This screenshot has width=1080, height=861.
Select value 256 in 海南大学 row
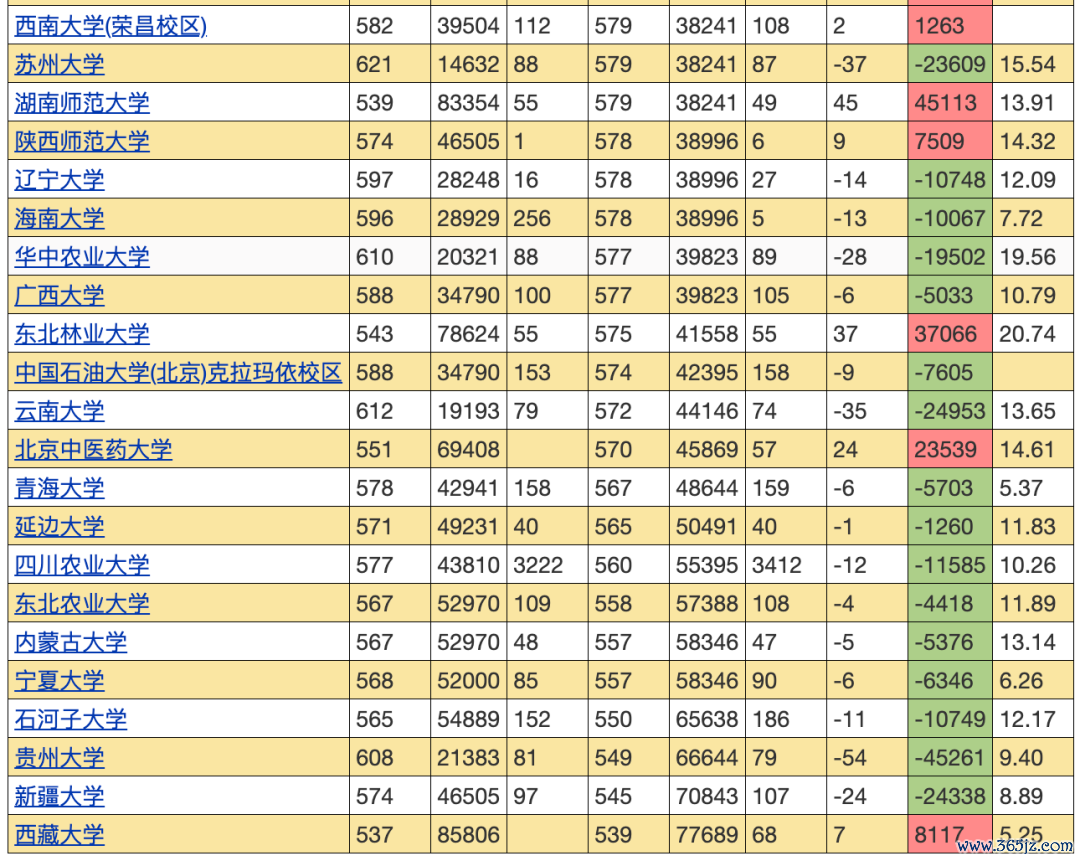coord(532,219)
